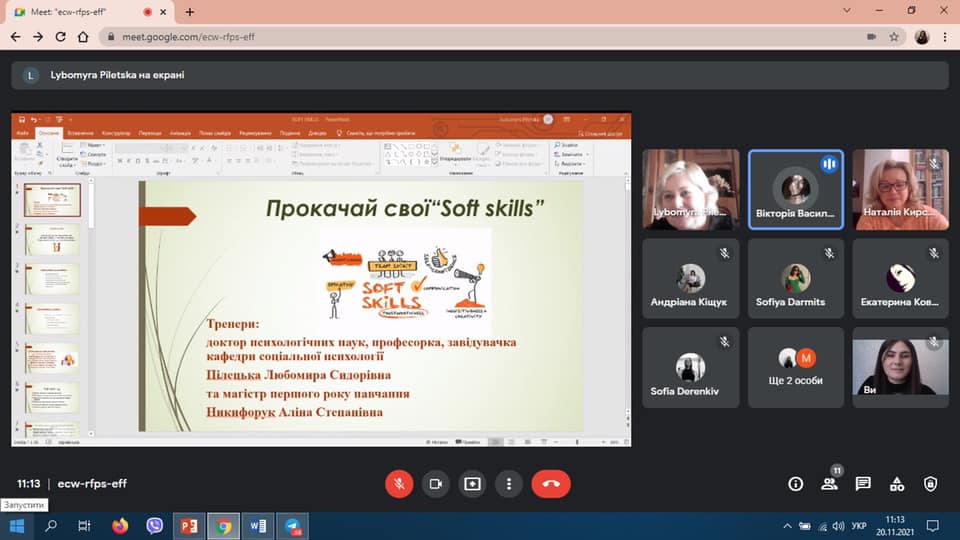Bookmark this page with the star icon

894,36
